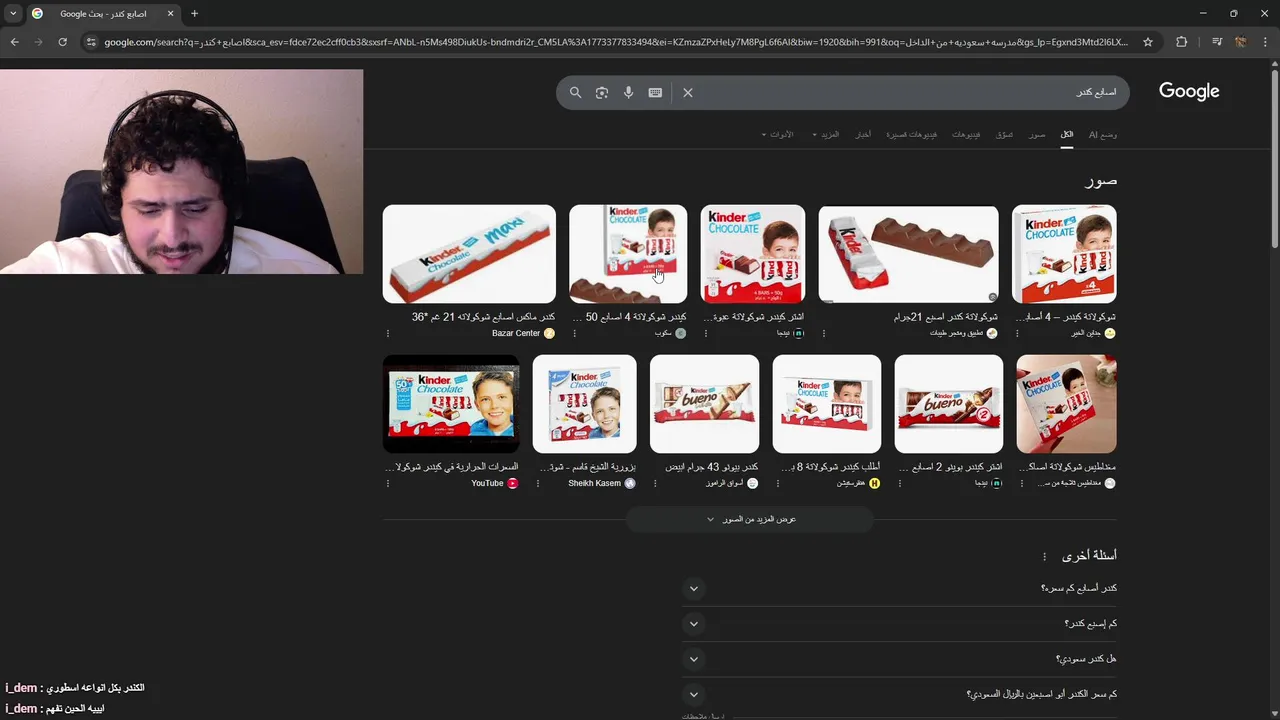Expand question كم إصبع كندر؟

click(899, 624)
